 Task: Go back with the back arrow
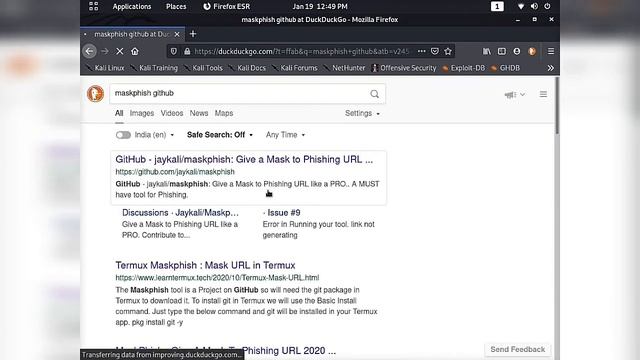coord(89,51)
